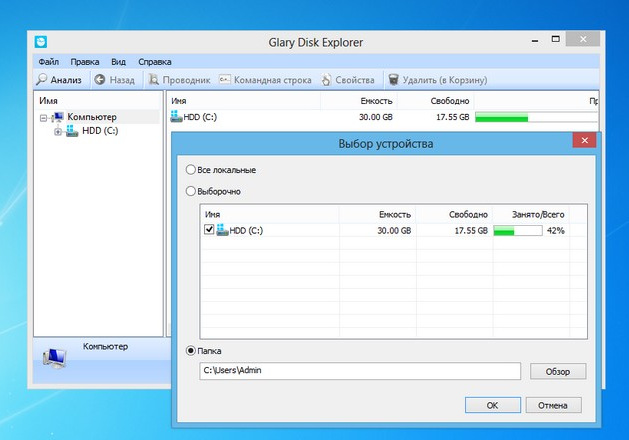Viewport: 629px width, 440px height.
Task: Click the usage bar in dialog HDD row
Action: click(517, 231)
